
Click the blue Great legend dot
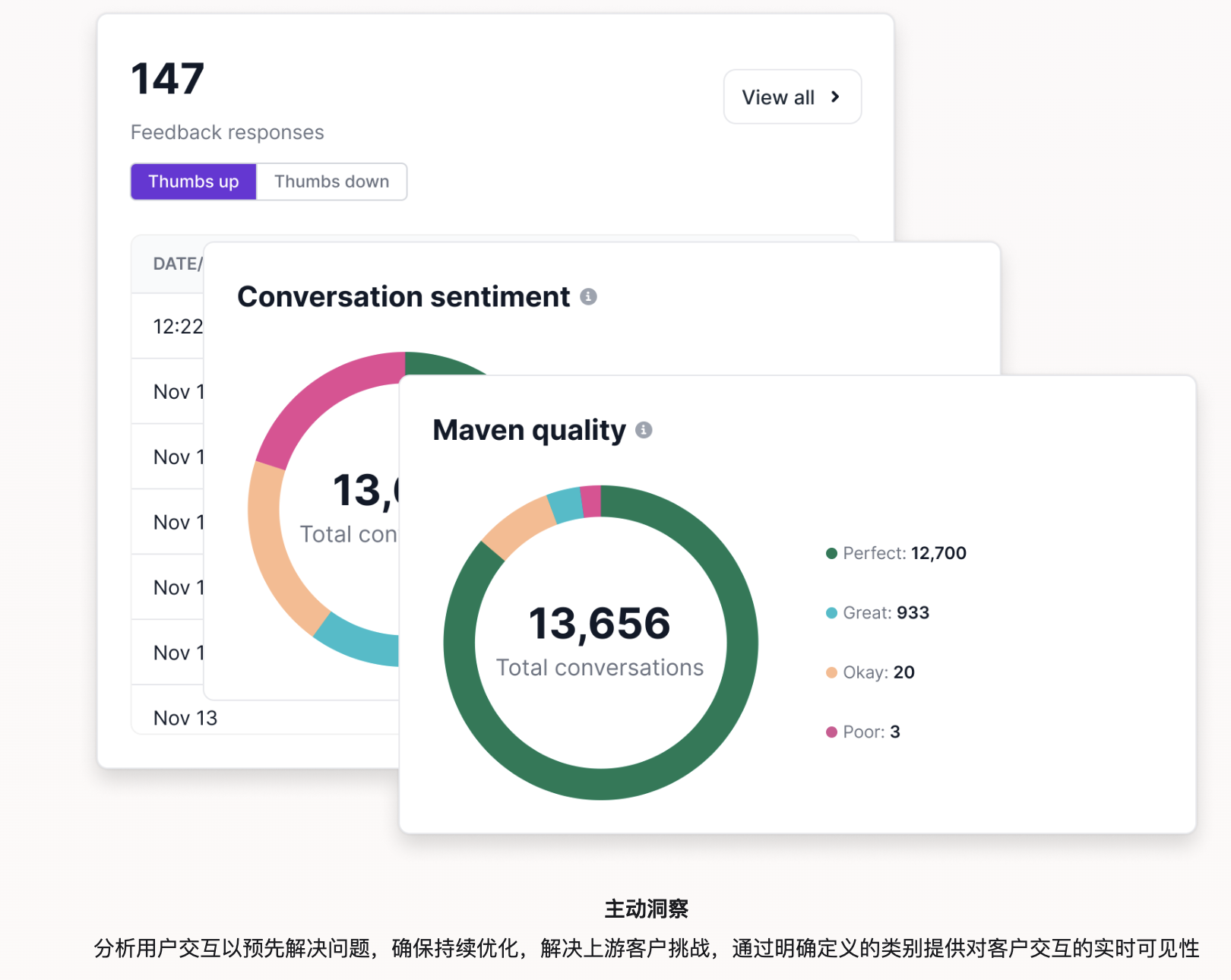[x=831, y=613]
